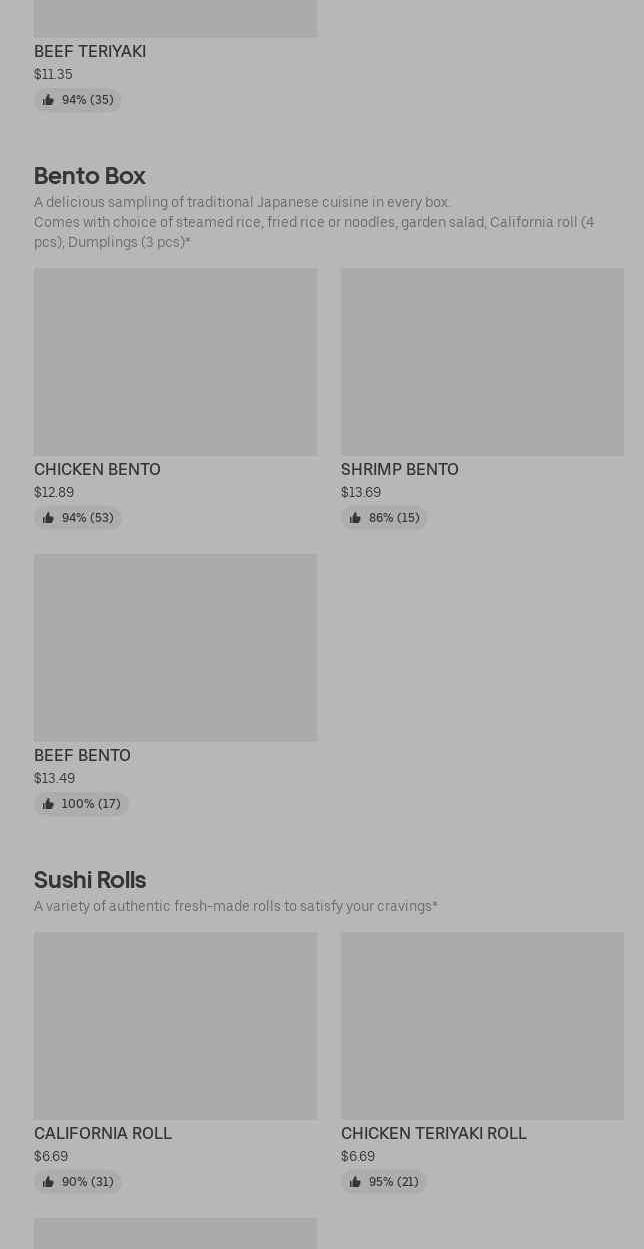Click the Sushi Rolls section heading
Image resolution: width=644 pixels, height=1249 pixels.
coord(90,880)
